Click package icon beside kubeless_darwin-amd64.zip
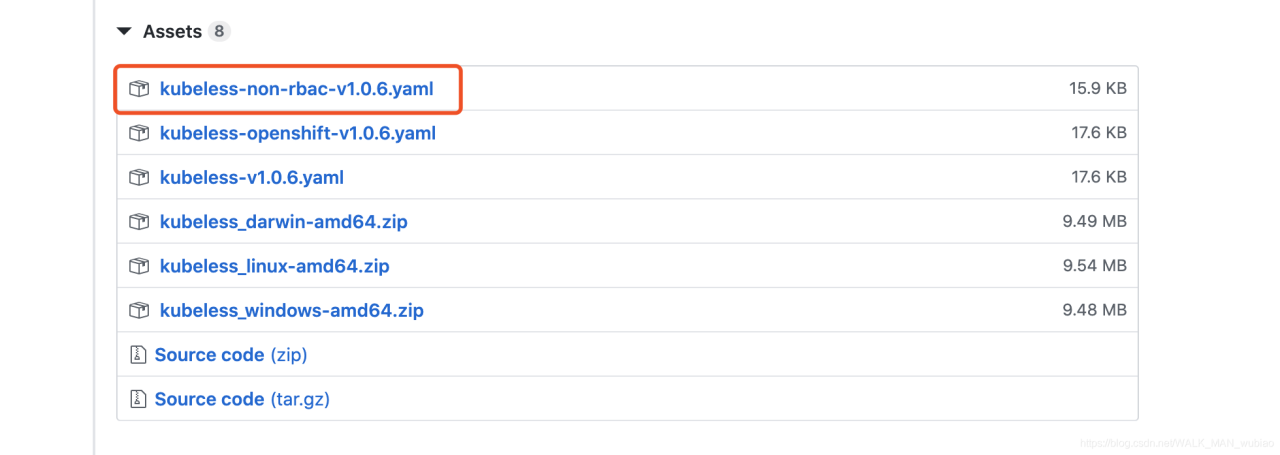Screen dimensions: 1280x455 [139, 222]
